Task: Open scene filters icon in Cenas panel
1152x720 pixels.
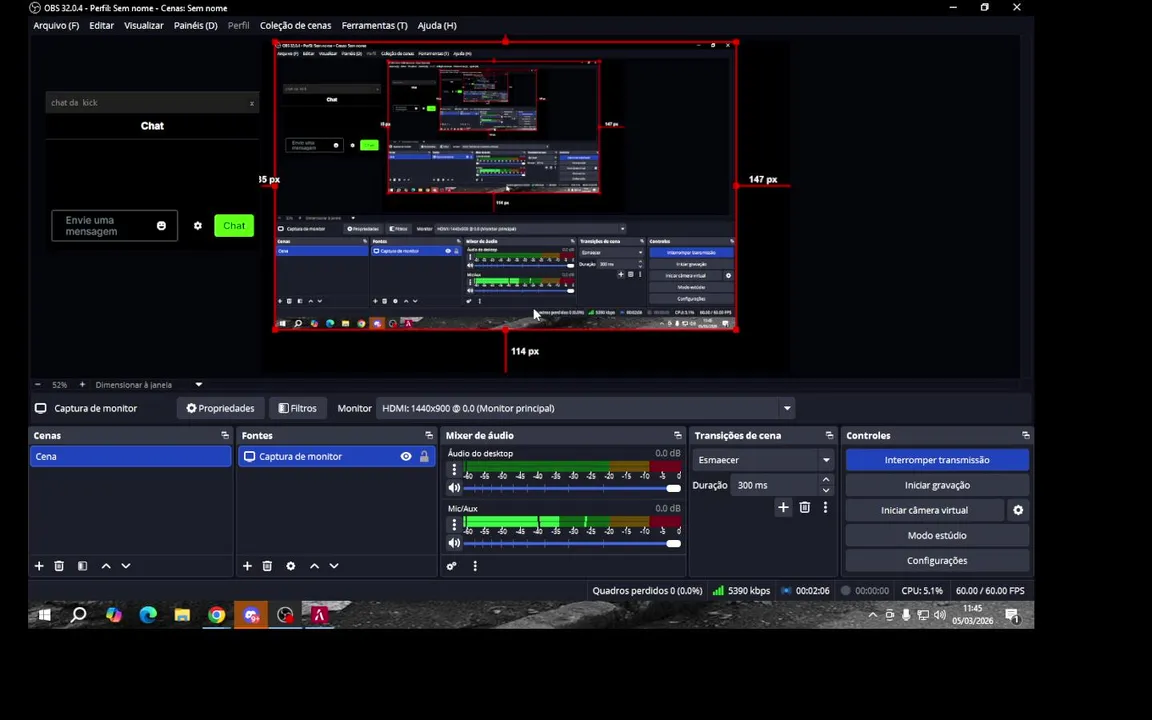Action: click(x=82, y=566)
